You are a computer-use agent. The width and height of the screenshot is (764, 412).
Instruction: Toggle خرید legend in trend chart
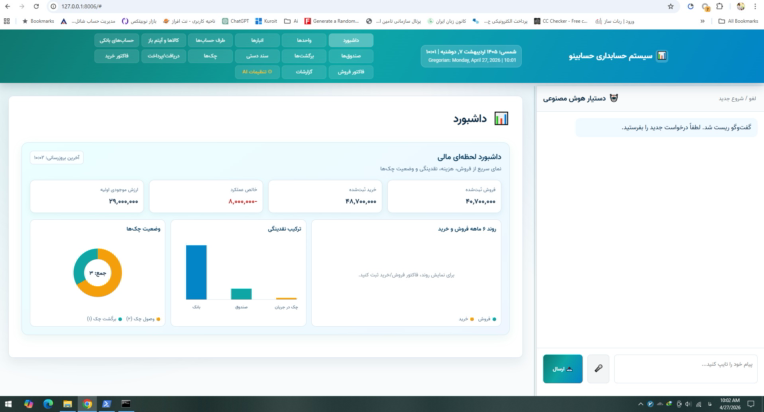466,319
